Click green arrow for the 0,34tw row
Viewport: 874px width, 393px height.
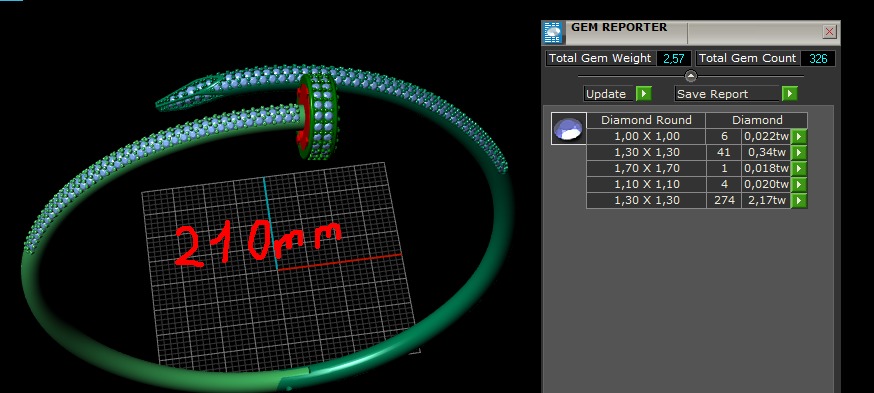pos(799,152)
